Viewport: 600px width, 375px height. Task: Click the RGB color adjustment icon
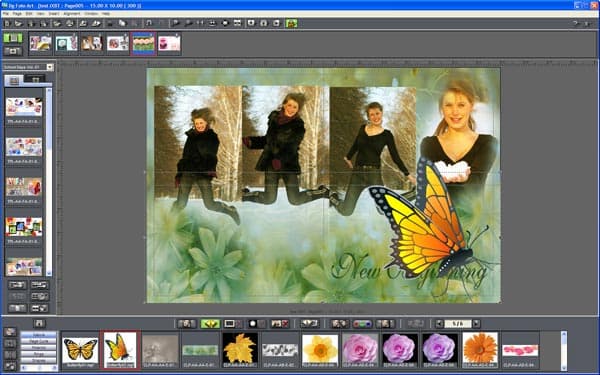click(x=362, y=324)
